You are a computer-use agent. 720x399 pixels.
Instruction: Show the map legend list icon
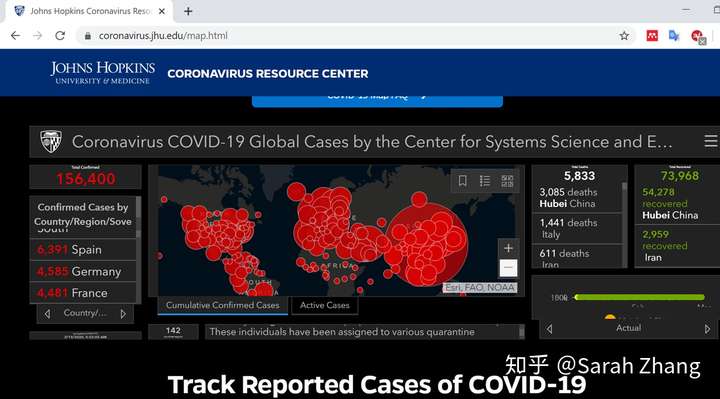click(485, 181)
